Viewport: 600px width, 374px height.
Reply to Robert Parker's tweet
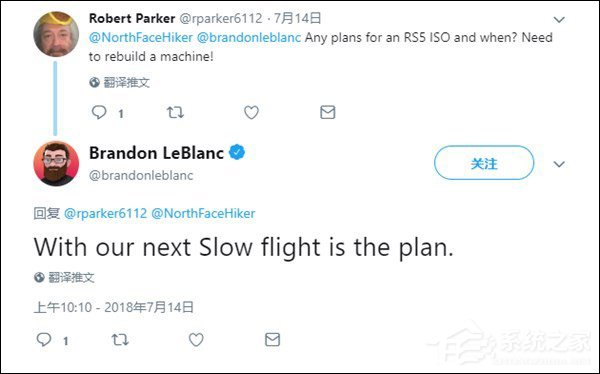[x=99, y=113]
